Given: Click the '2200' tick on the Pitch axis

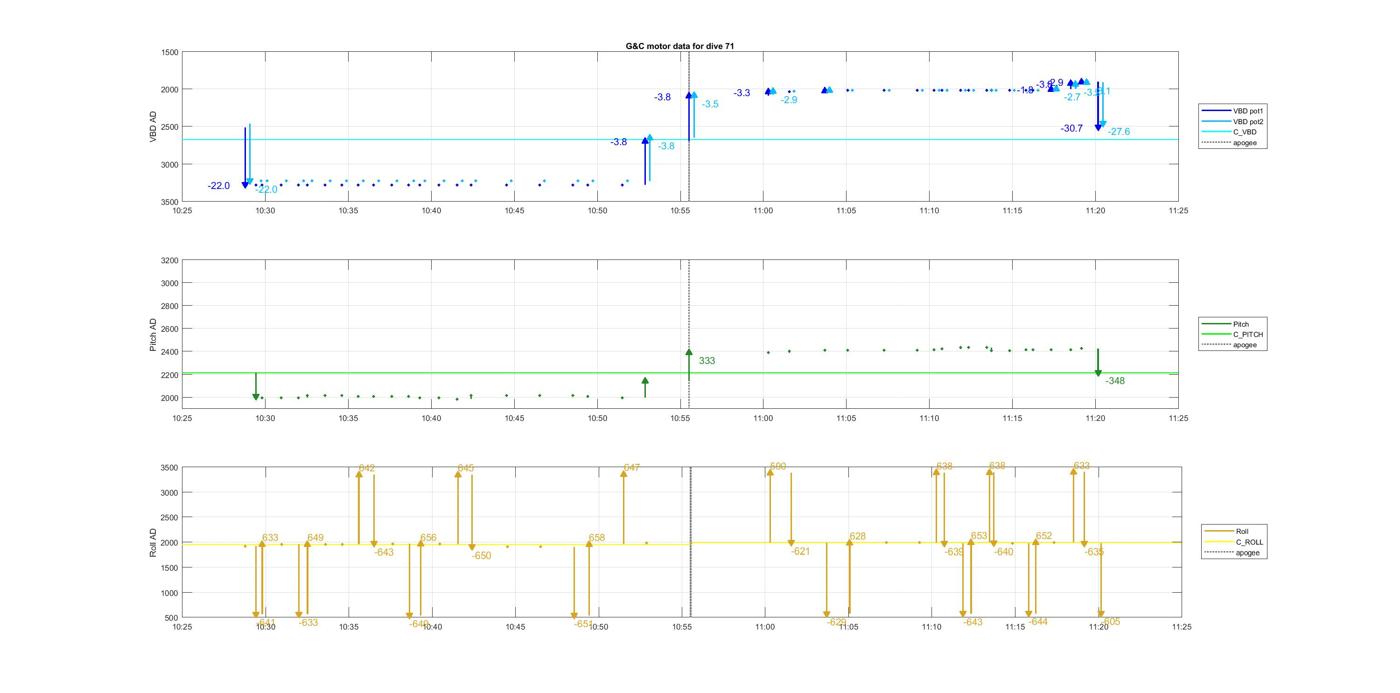Looking at the screenshot, I should pos(170,375).
